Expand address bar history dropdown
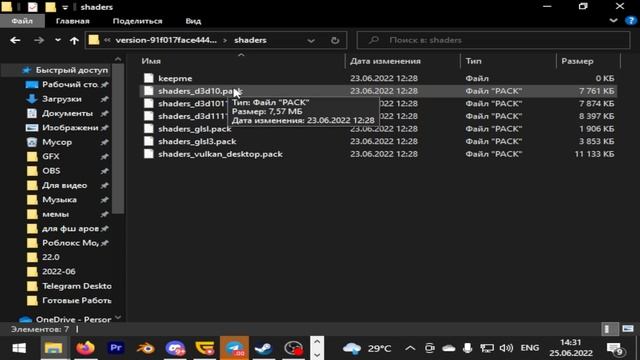The width and height of the screenshot is (640, 360). (311, 40)
